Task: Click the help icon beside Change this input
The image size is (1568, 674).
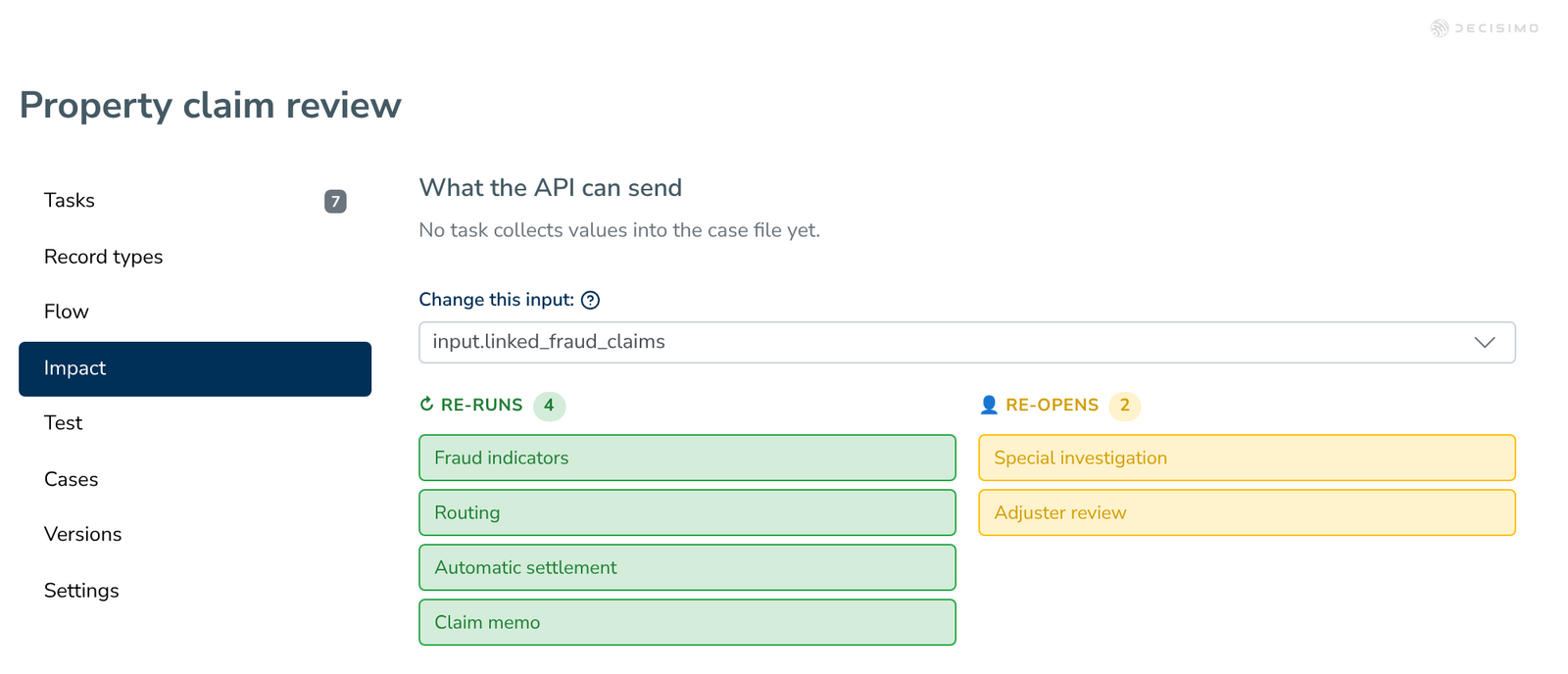Action: (x=590, y=301)
